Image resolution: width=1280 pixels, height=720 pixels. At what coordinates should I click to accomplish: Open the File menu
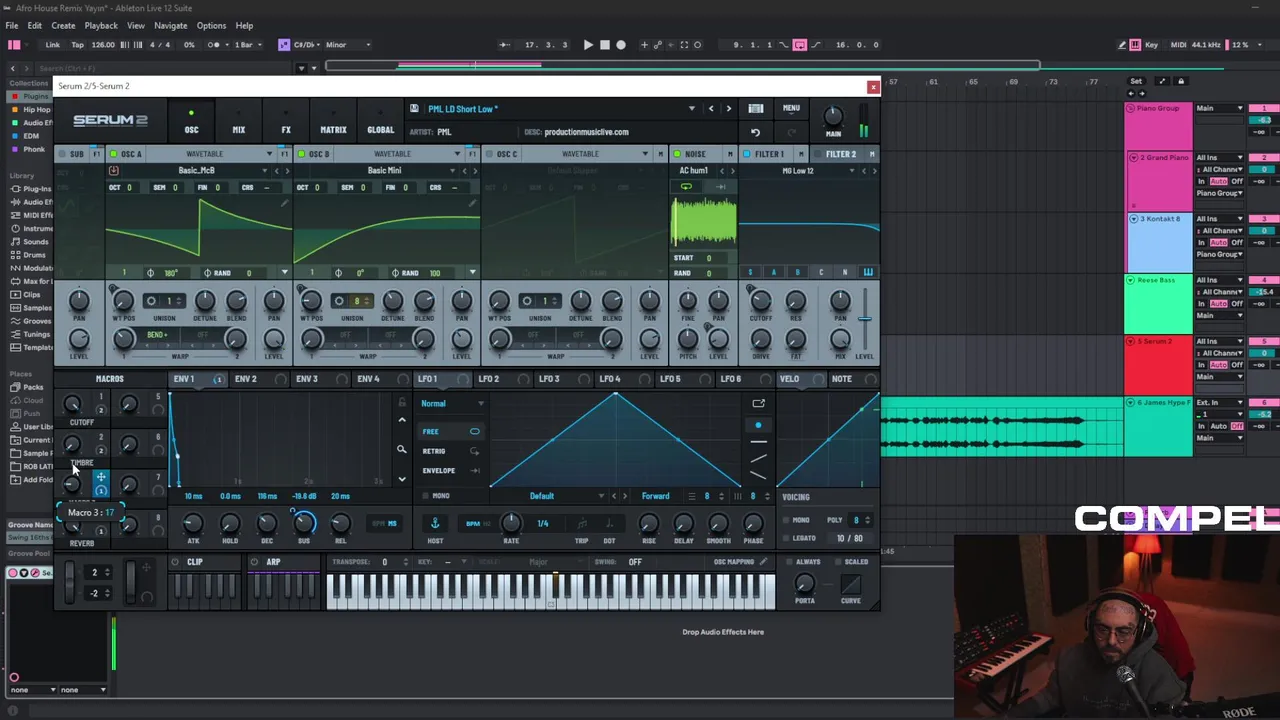click(12, 25)
